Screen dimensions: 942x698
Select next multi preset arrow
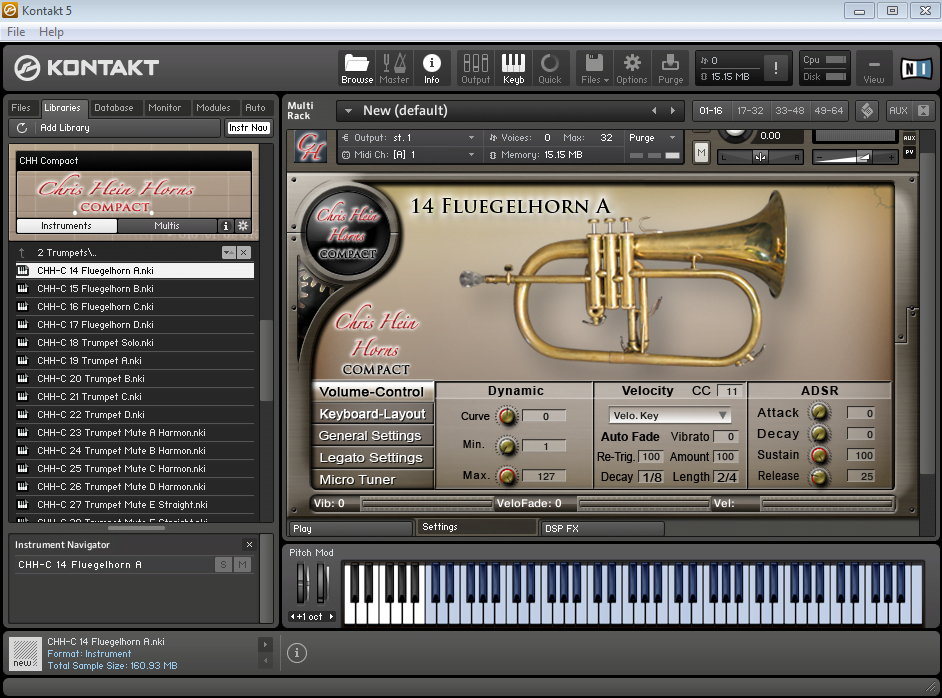tap(673, 111)
